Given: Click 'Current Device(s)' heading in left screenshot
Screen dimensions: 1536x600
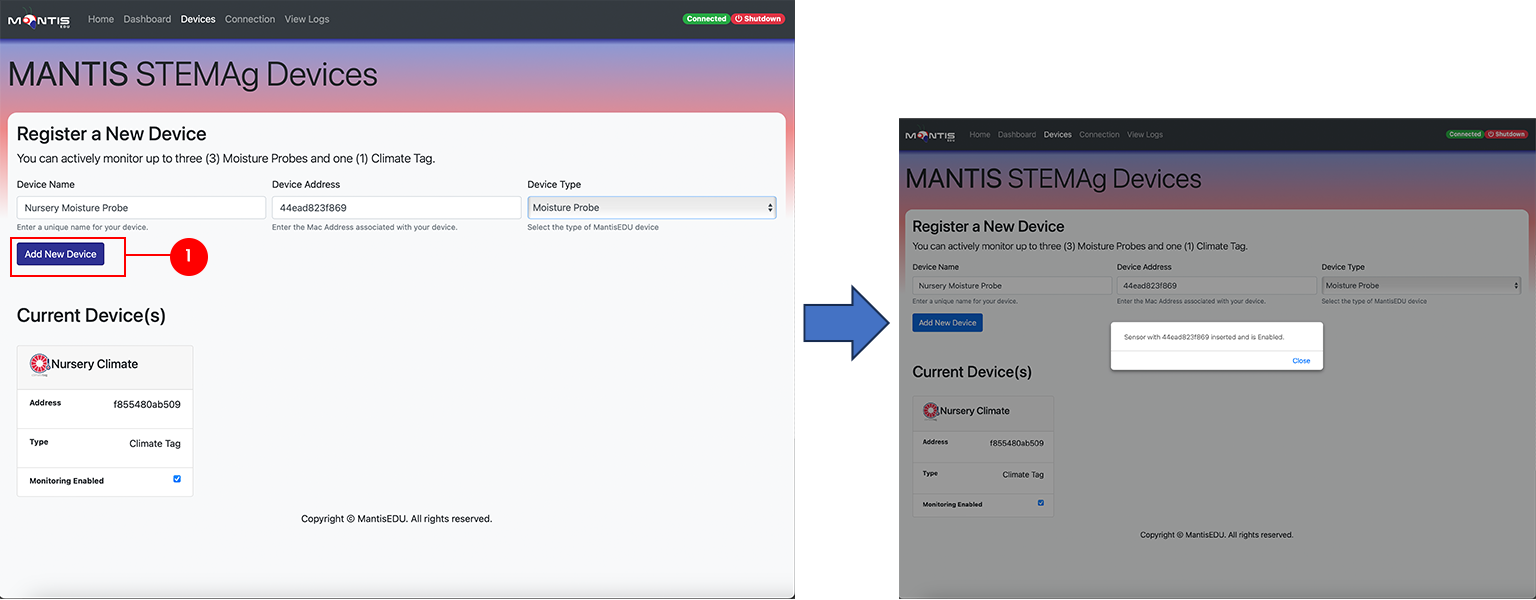Looking at the screenshot, I should (91, 316).
